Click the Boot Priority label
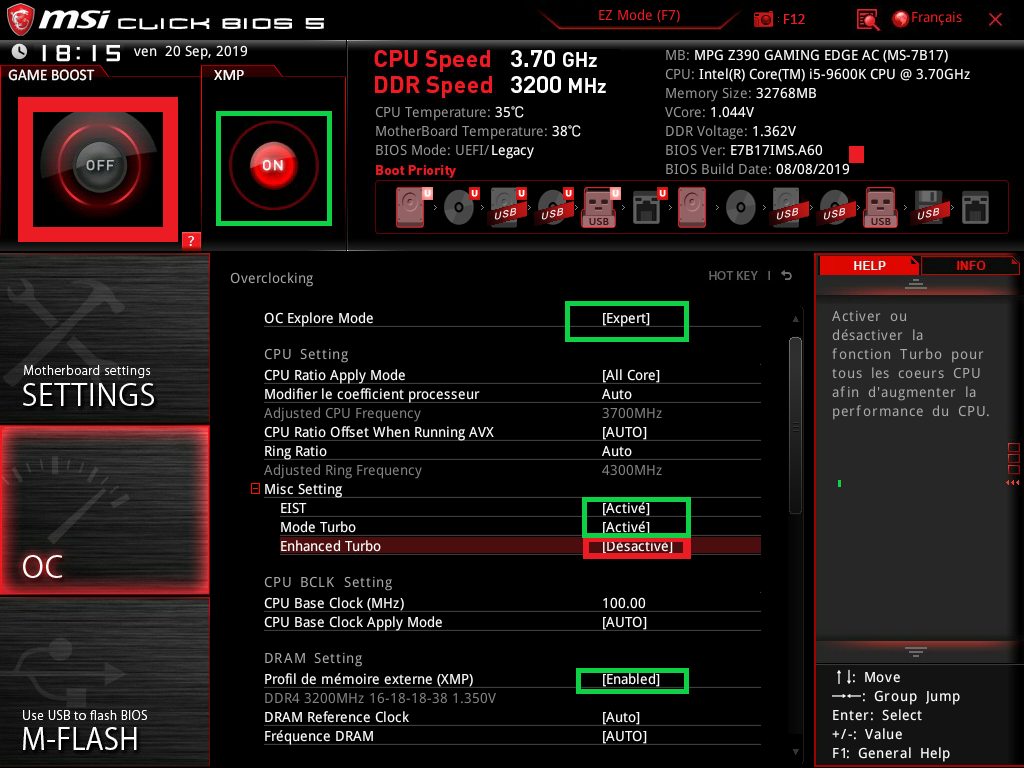This screenshot has width=1024, height=768. point(415,170)
